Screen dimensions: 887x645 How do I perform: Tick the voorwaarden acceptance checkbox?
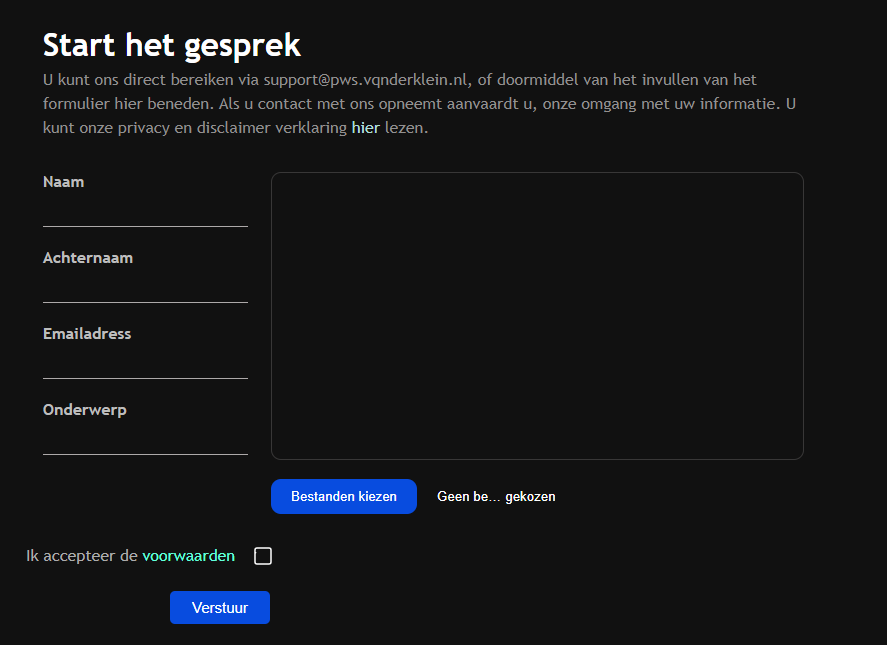click(263, 556)
